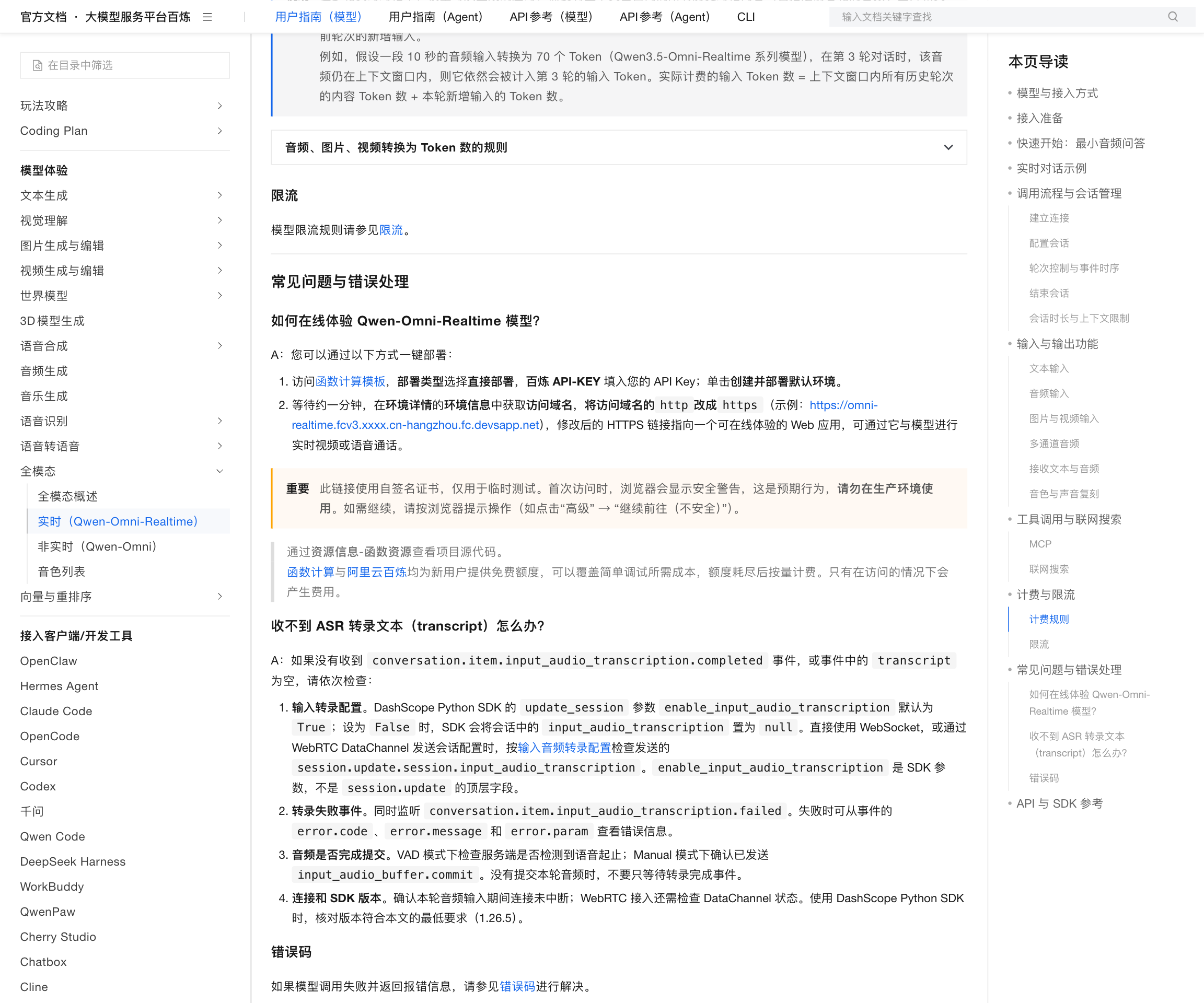Expand the 玩法攻略 section
This screenshot has height=1003, width=1204.
pos(124,106)
